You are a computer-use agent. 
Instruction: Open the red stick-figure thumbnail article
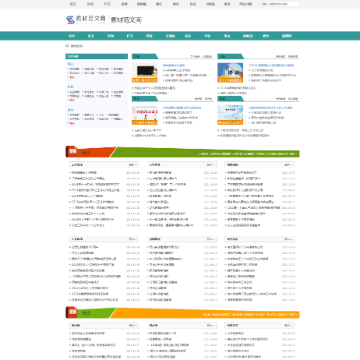145,115
